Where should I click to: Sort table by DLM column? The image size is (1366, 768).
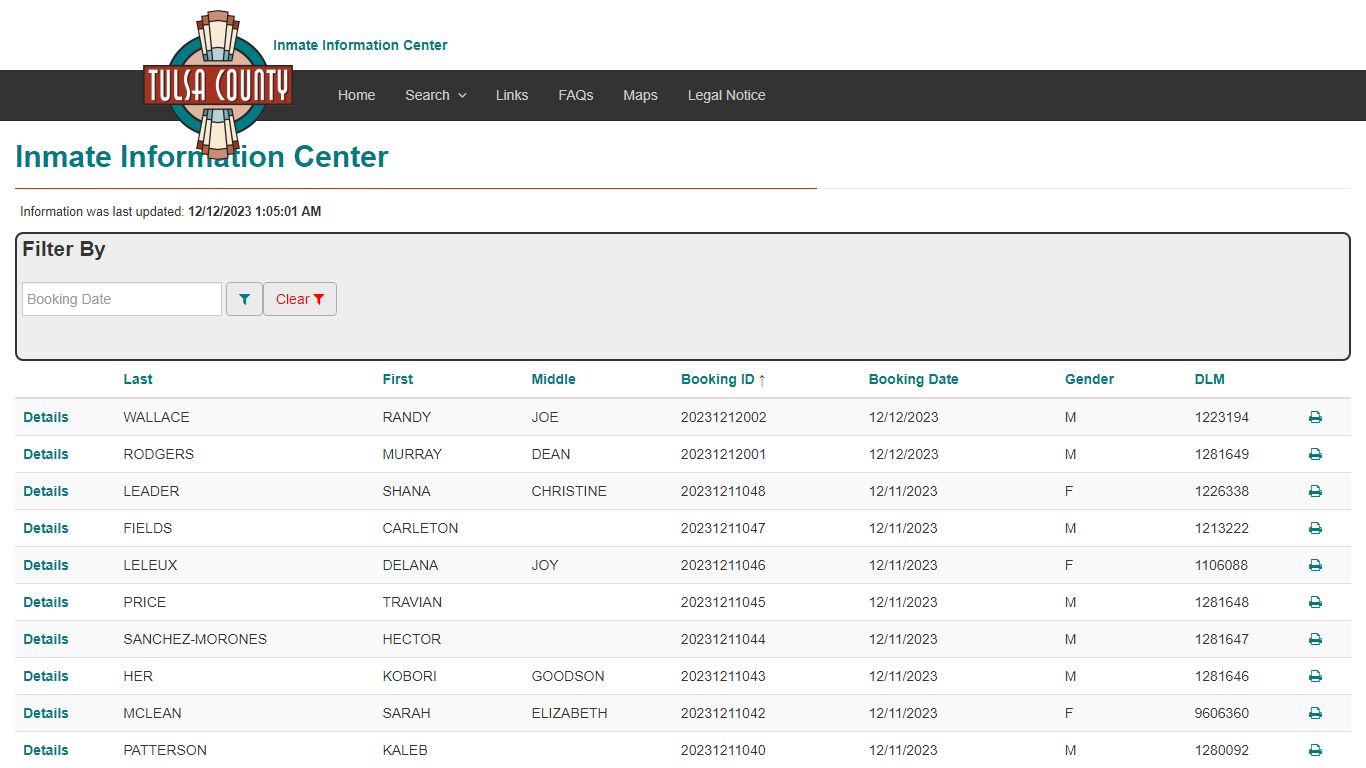[1209, 379]
